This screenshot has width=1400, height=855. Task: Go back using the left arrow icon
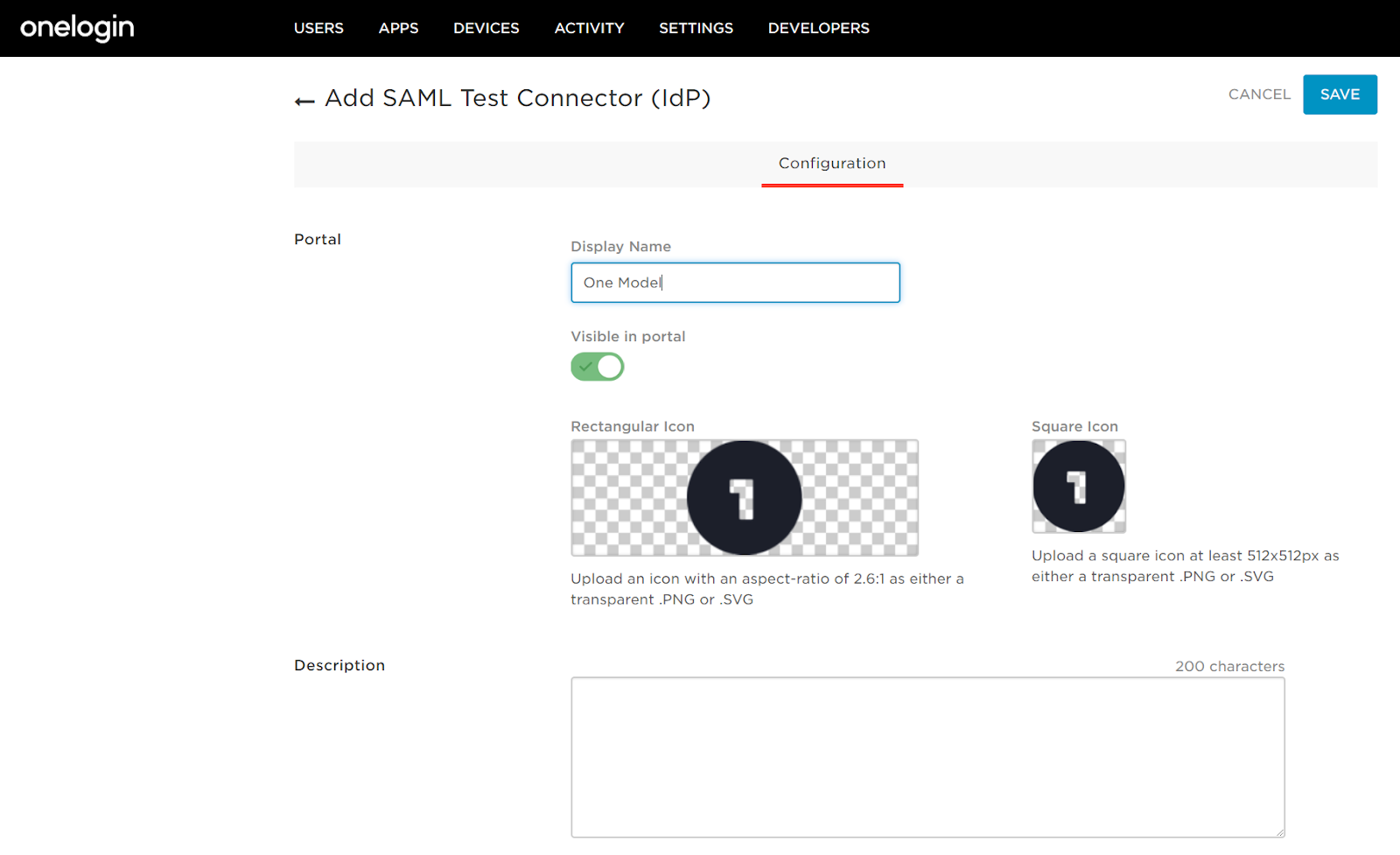point(304,102)
